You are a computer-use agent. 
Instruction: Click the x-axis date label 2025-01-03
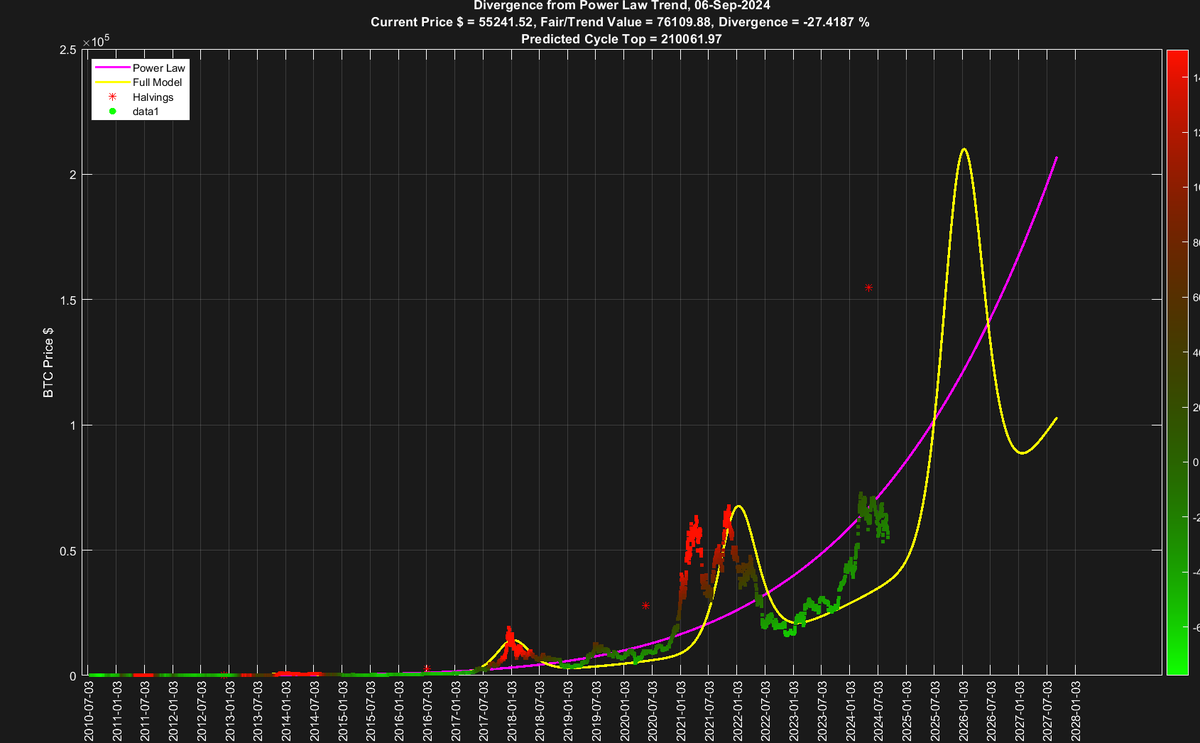pos(906,710)
